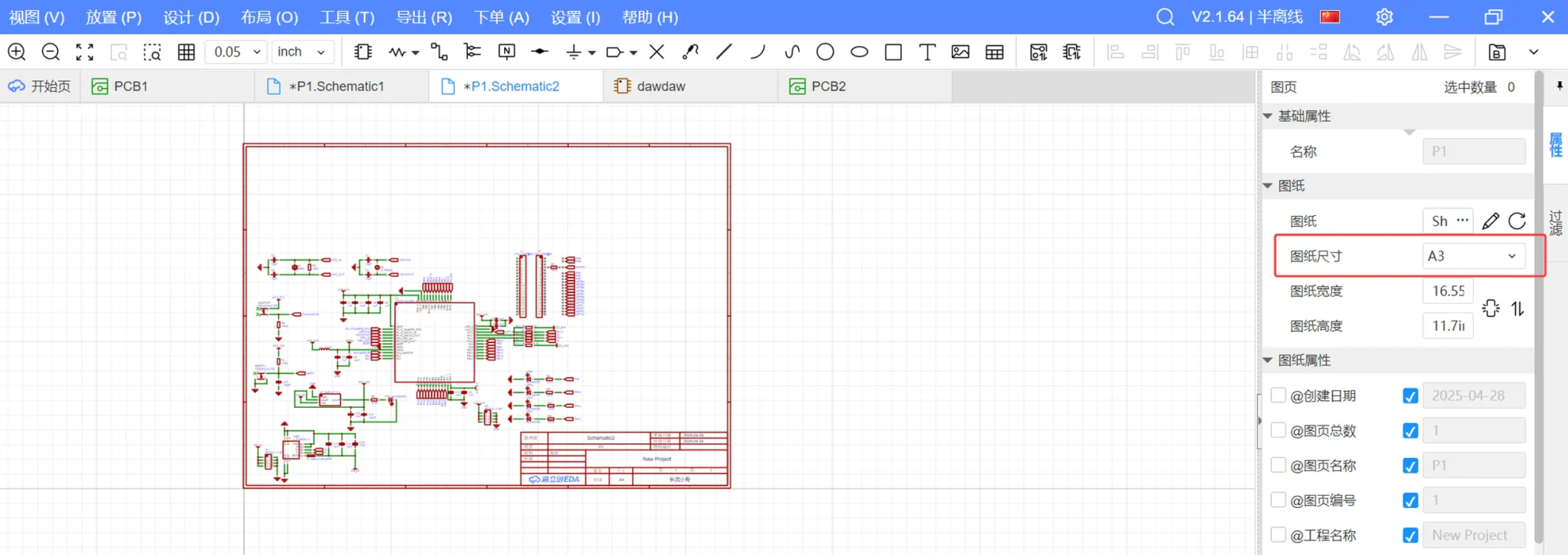The height and width of the screenshot is (555, 1568).
Task: Fit the schematic to the window
Action: click(85, 52)
